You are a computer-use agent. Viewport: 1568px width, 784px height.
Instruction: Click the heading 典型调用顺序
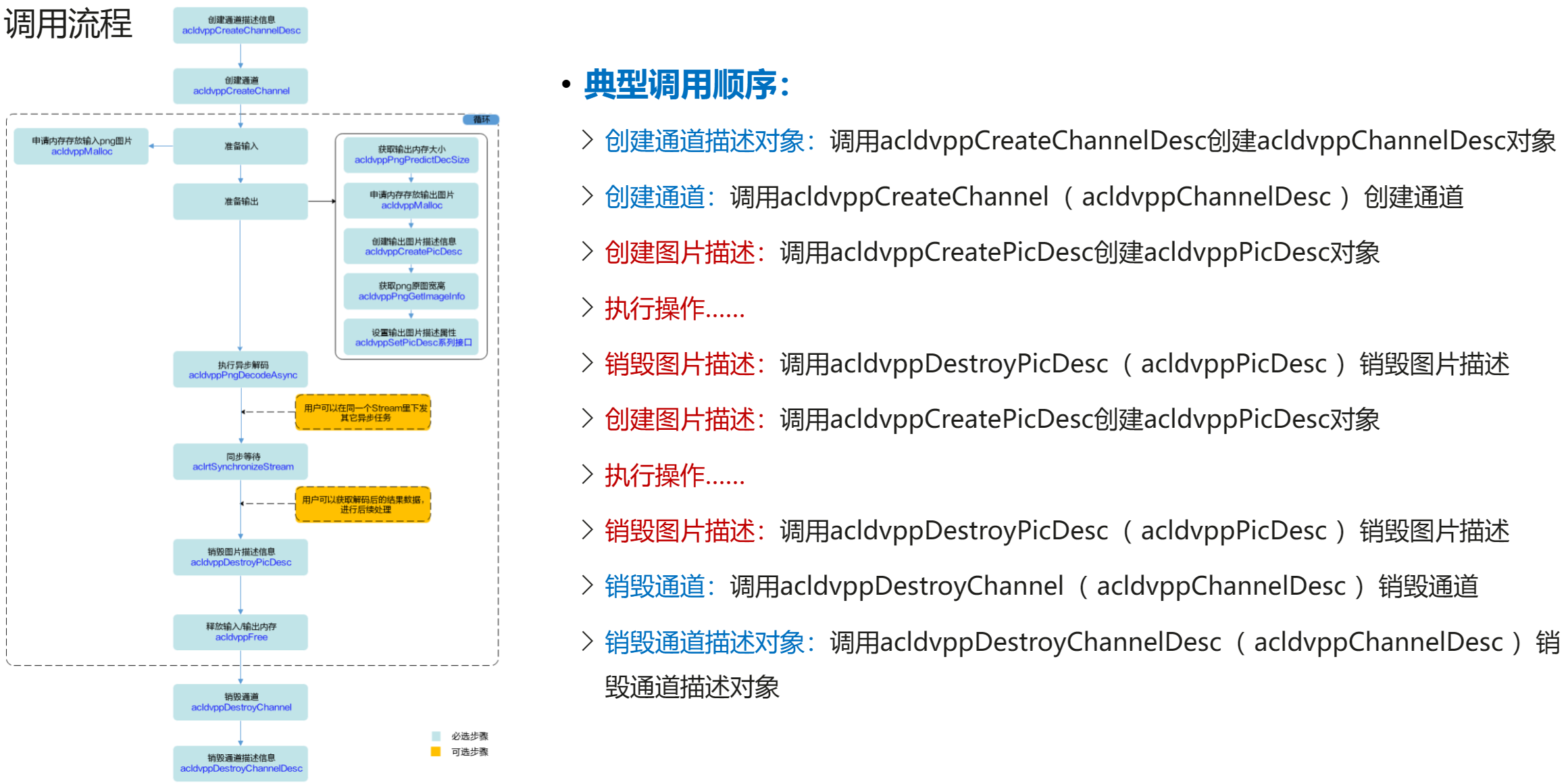(688, 85)
